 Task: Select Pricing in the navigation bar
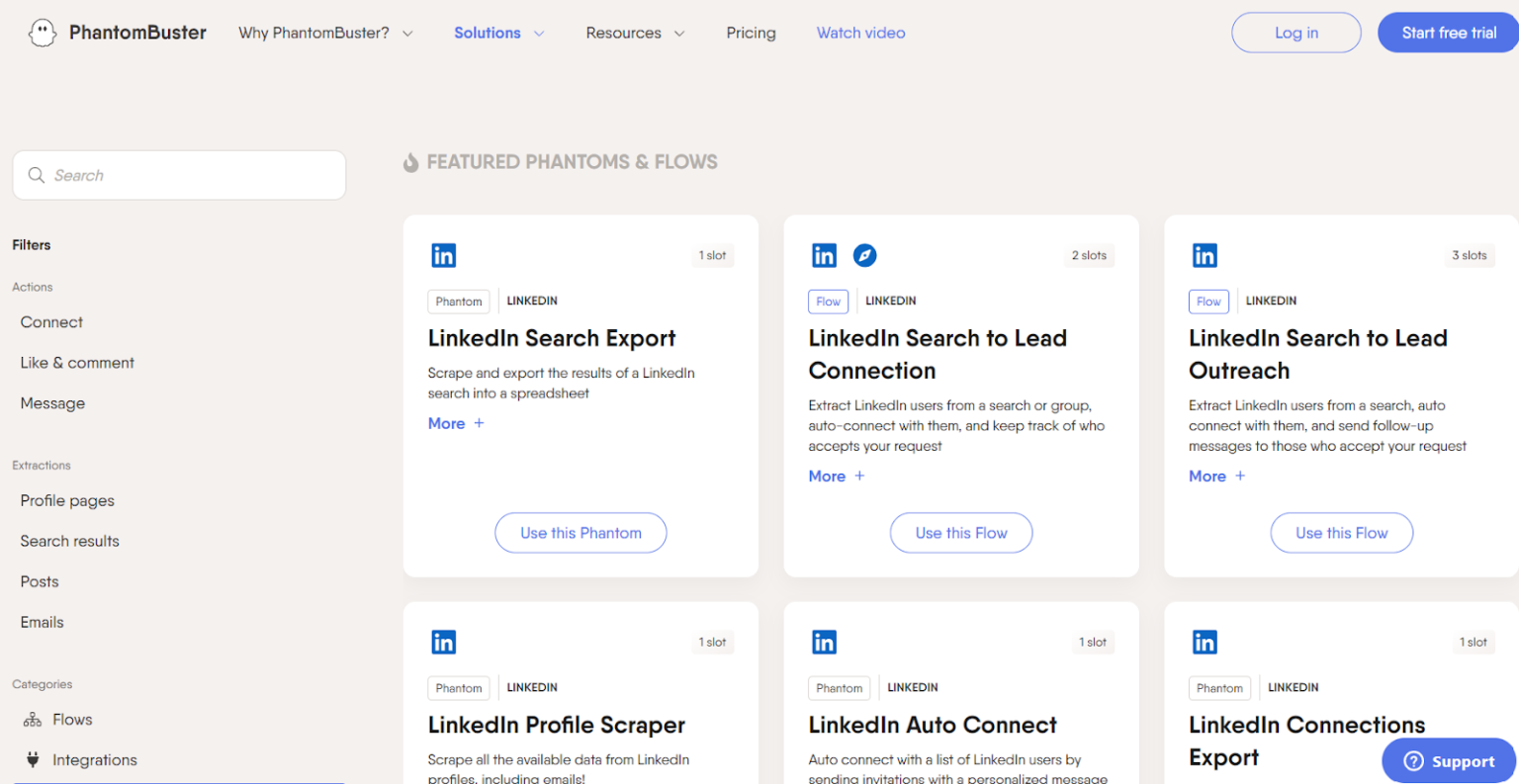[x=751, y=32]
